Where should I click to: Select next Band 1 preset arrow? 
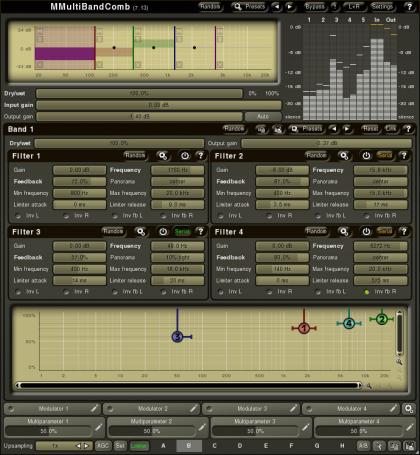(x=347, y=129)
